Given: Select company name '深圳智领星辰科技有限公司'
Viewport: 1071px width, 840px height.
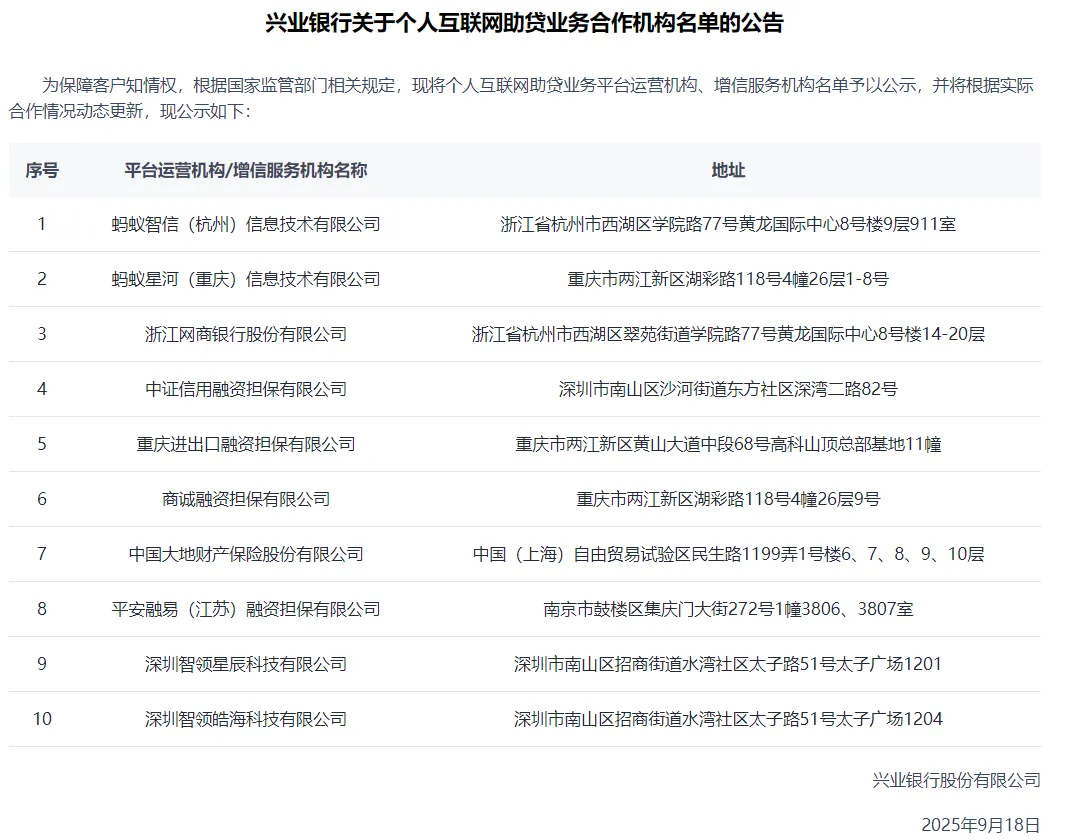Looking at the screenshot, I should 246,664.
